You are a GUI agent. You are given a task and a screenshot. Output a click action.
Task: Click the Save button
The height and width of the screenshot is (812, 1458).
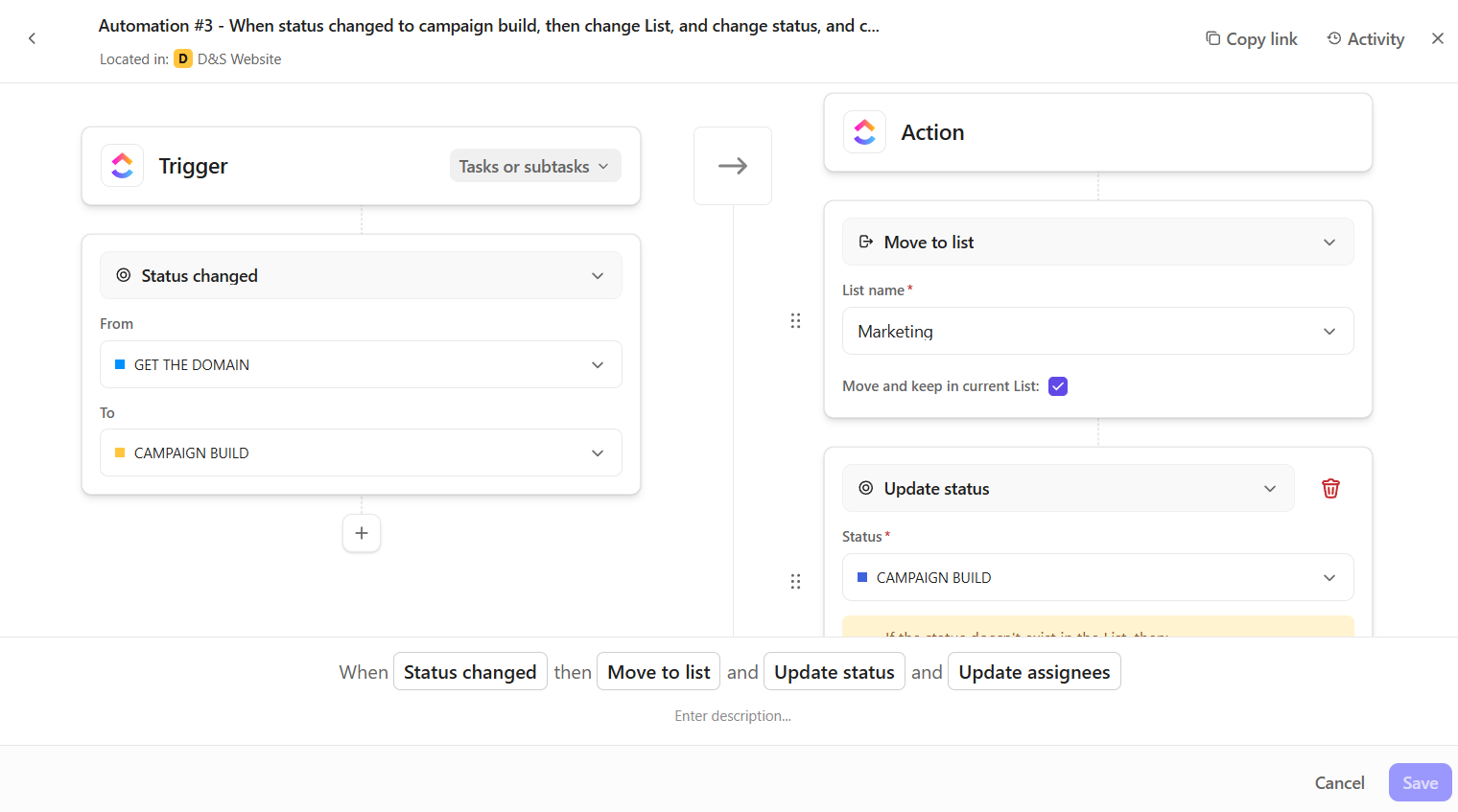tap(1421, 782)
